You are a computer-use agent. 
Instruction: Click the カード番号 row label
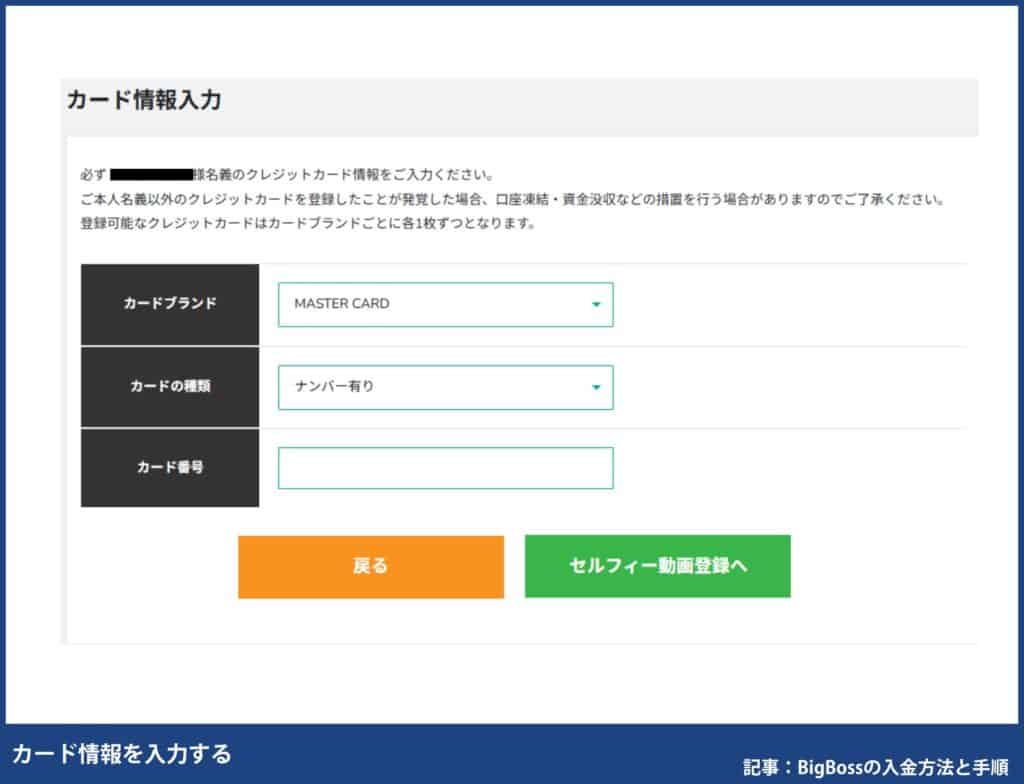168,467
